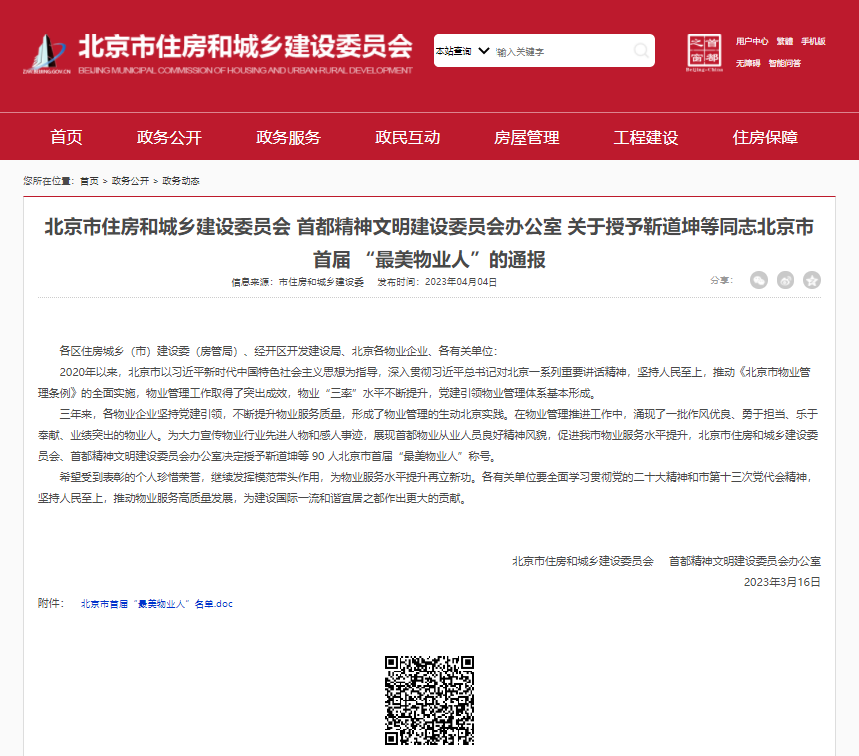Open 住房保障 navigation menu item

[x=765, y=137]
